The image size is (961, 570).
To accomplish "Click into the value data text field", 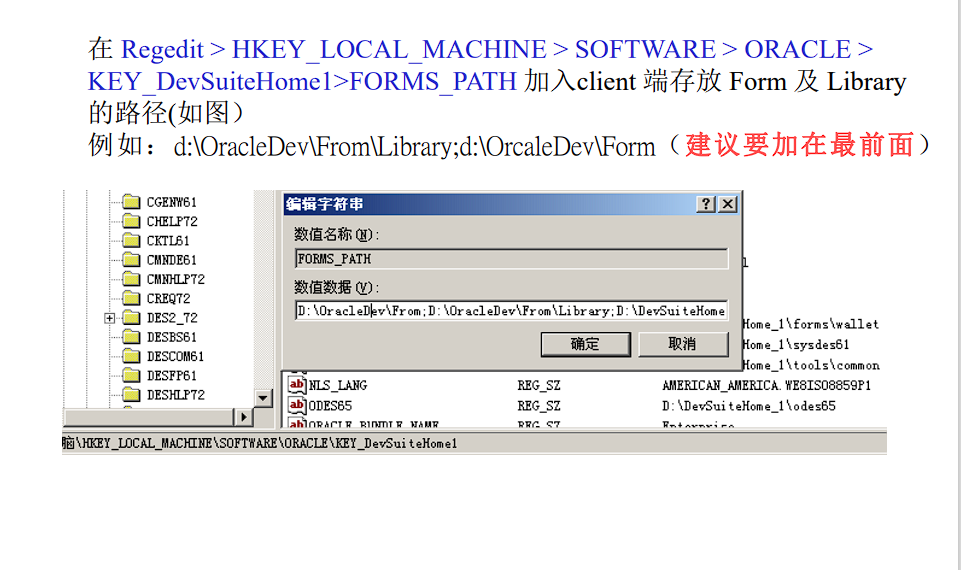I will 511,311.
